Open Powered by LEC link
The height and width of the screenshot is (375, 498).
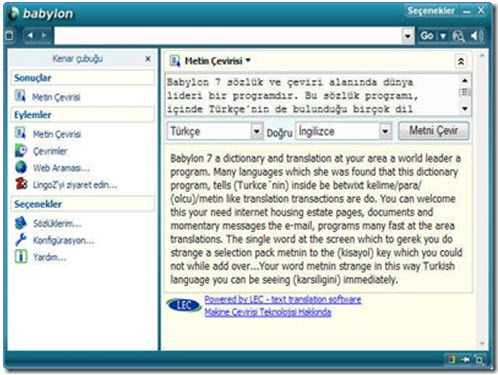[x=283, y=299]
